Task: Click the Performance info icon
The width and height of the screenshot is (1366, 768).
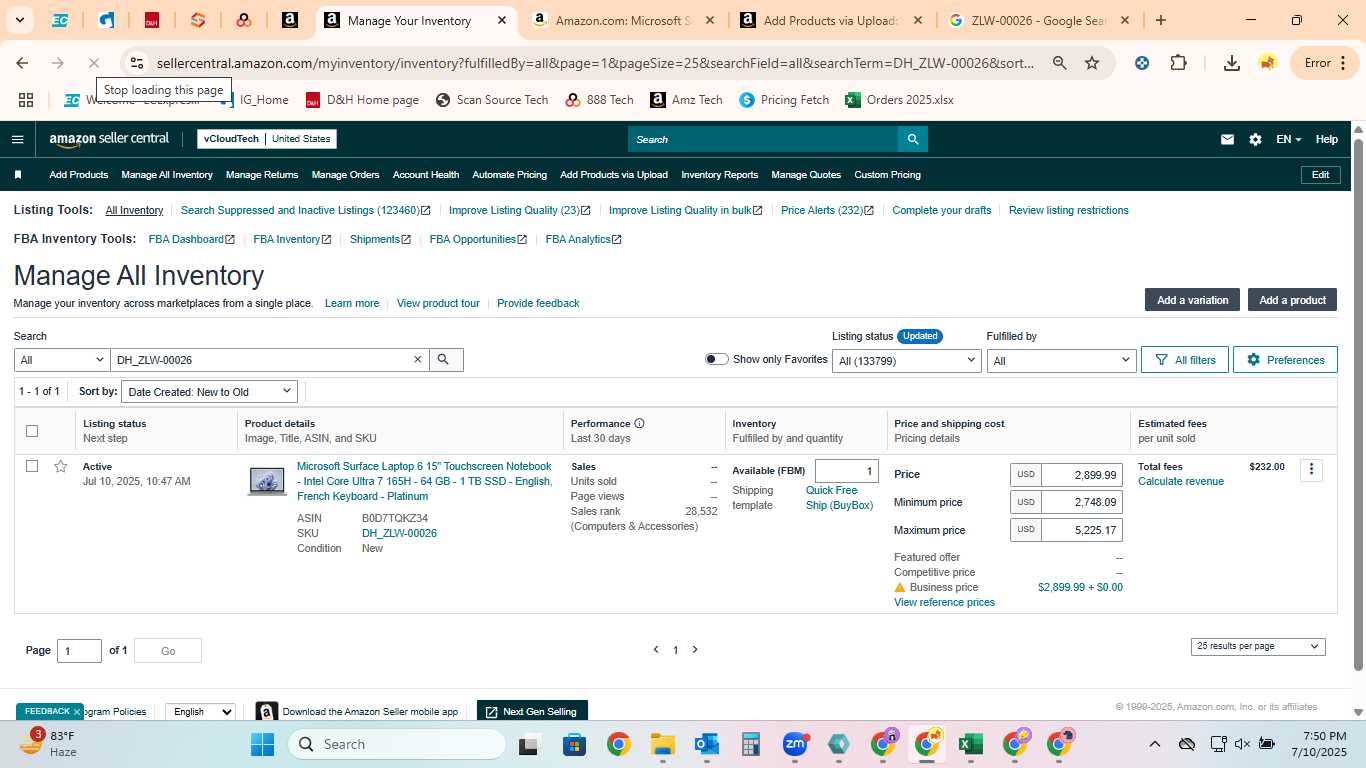Action: coord(639,424)
